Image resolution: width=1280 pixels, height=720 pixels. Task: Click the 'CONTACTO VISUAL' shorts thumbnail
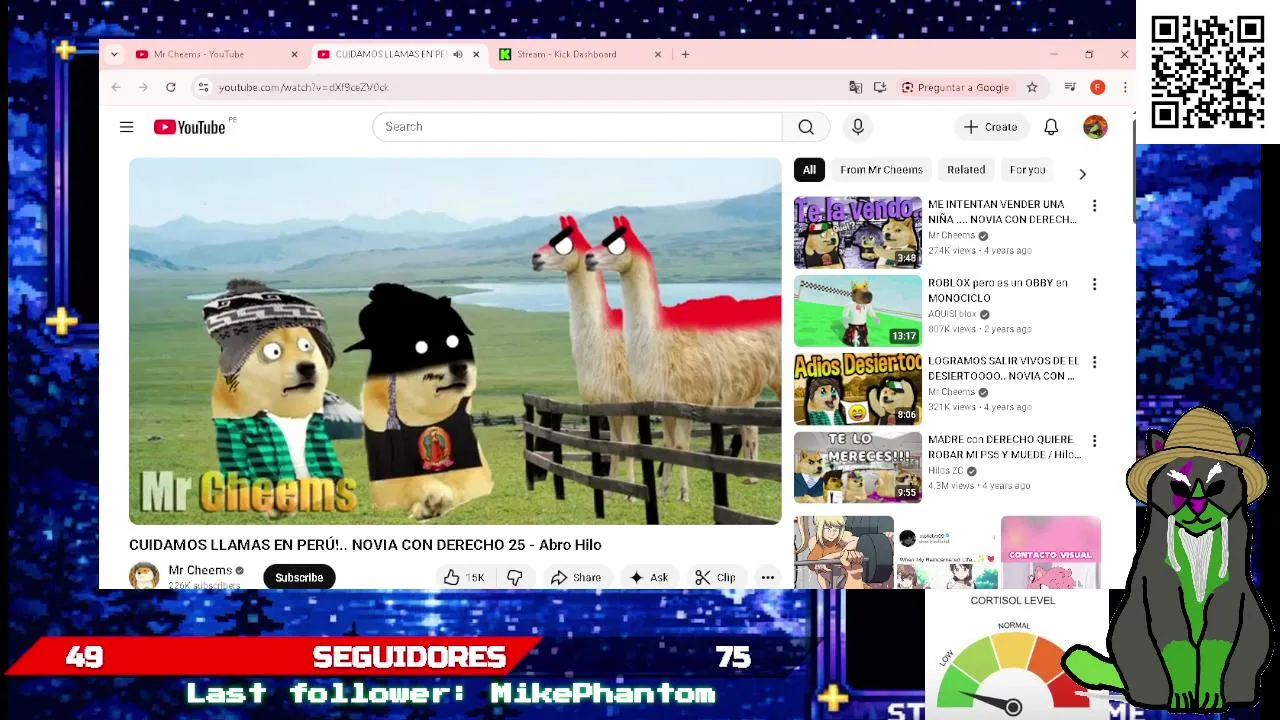(x=1050, y=552)
